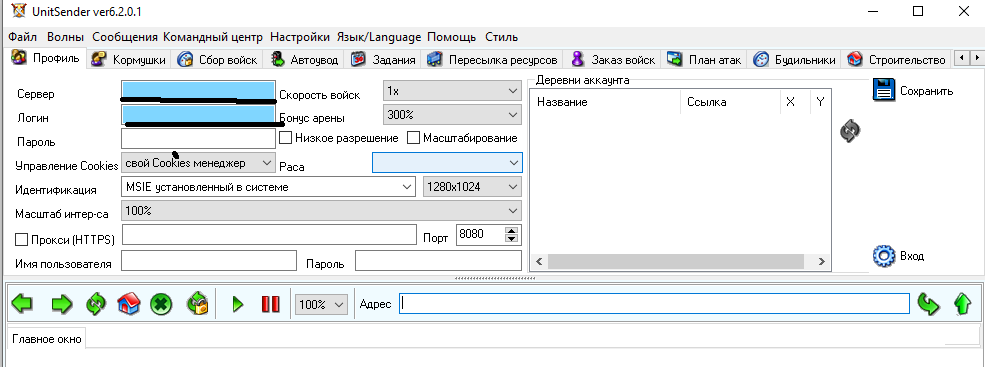Click the UnitSender app icon in title bar
The height and width of the screenshot is (367, 985).
(18, 11)
